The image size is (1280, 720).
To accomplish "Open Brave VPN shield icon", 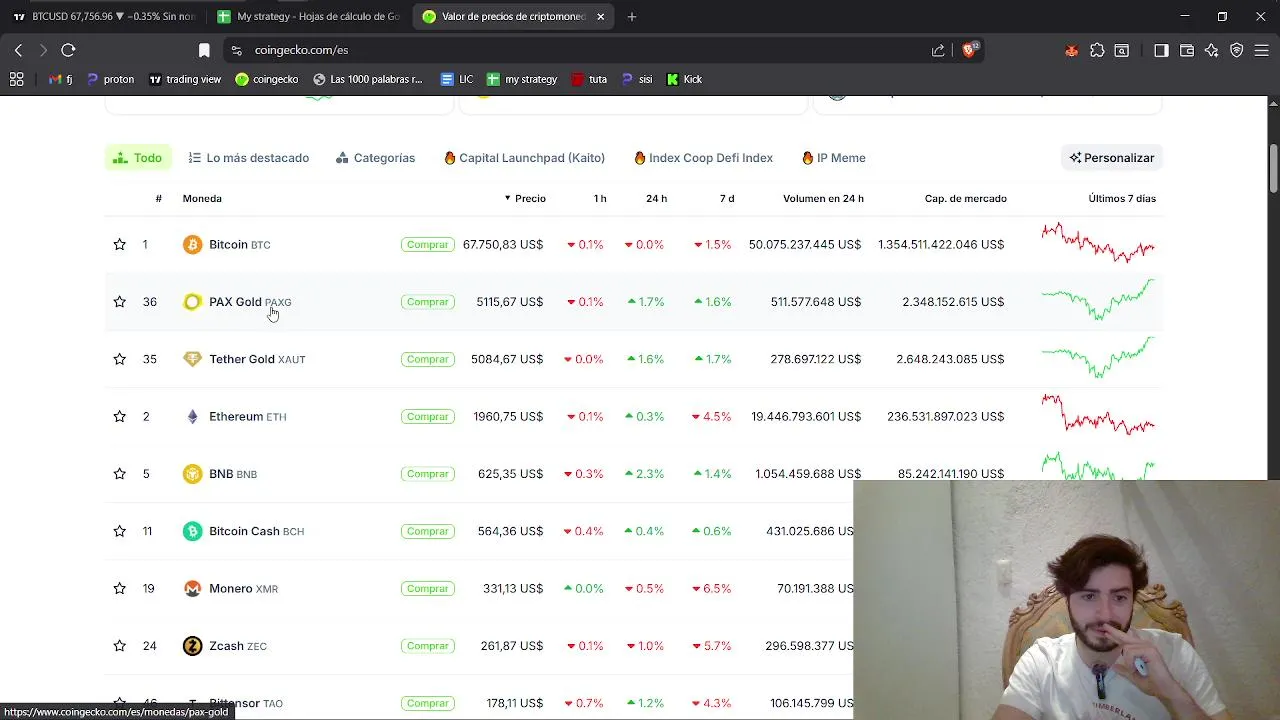I will 1237,50.
